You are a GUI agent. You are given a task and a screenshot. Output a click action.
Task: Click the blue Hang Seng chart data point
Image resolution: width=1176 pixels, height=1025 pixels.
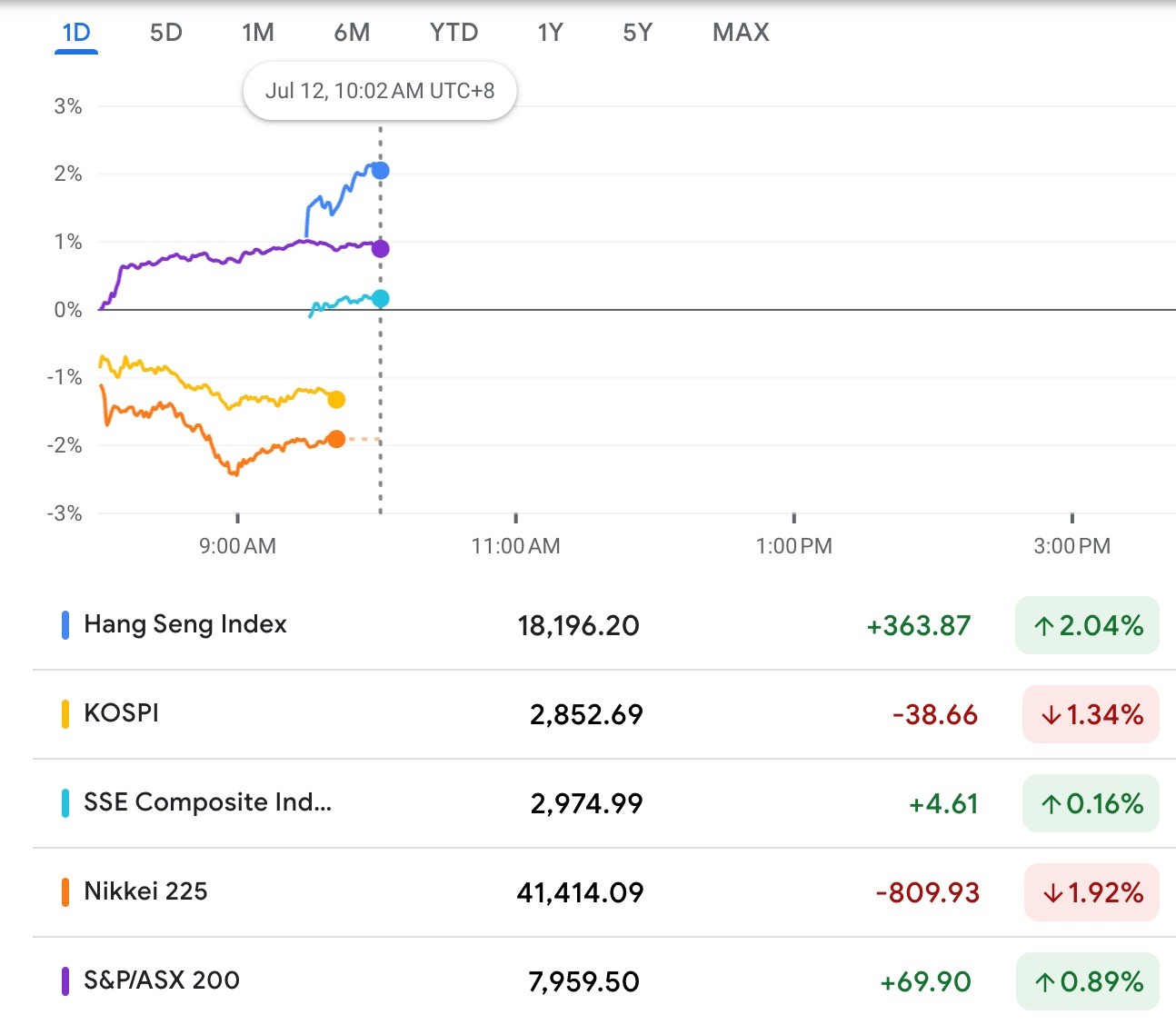click(381, 171)
